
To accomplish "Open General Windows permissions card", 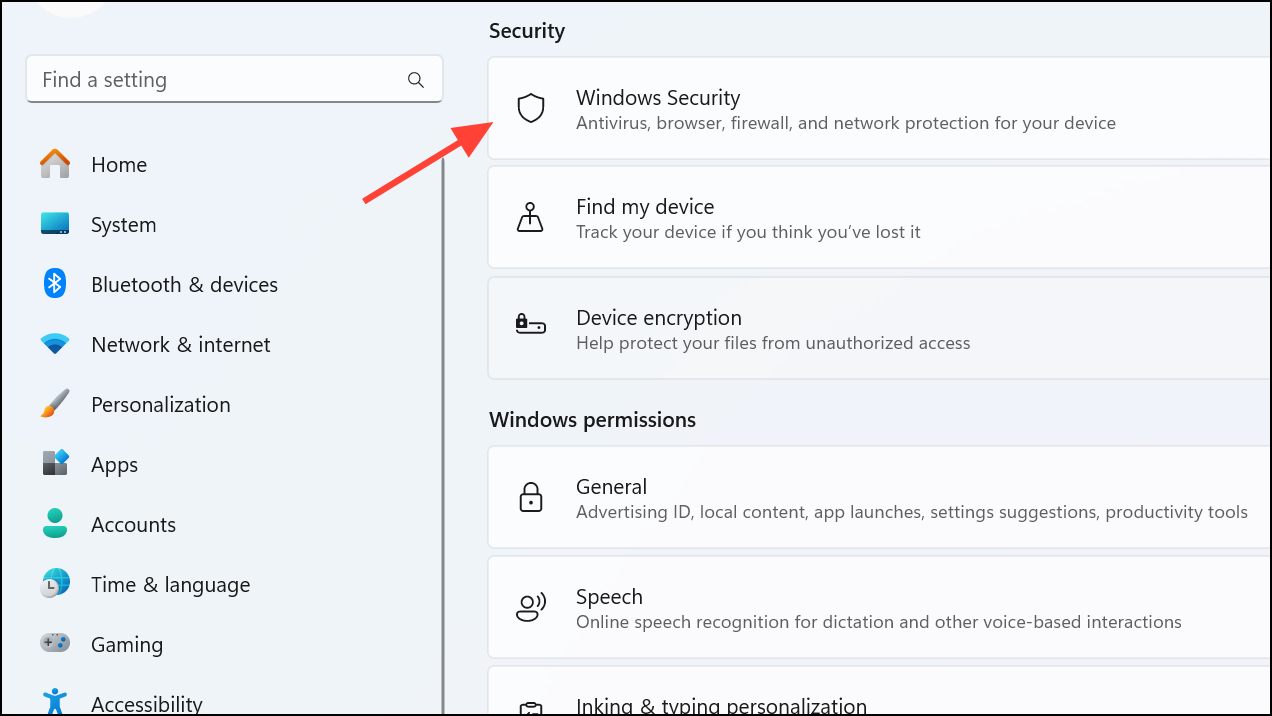I will tap(879, 497).
